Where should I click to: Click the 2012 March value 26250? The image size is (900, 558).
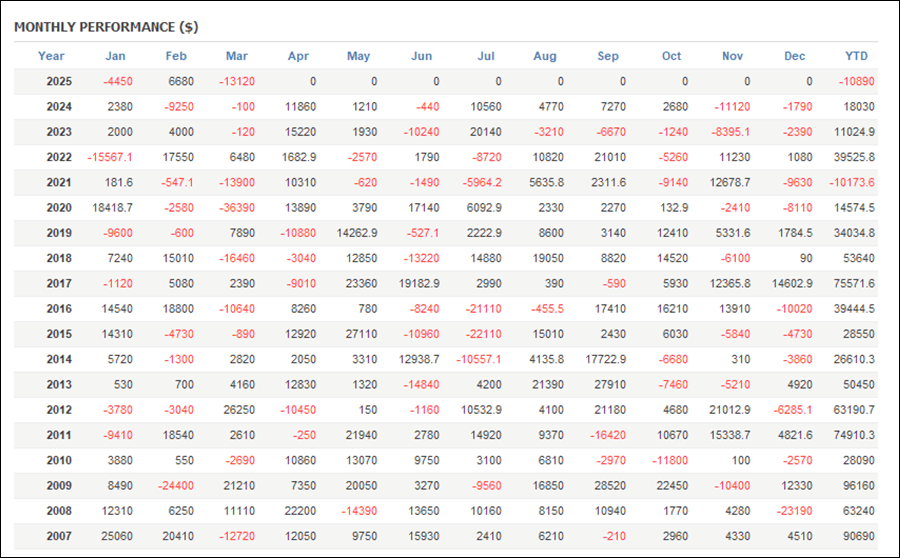tap(239, 410)
